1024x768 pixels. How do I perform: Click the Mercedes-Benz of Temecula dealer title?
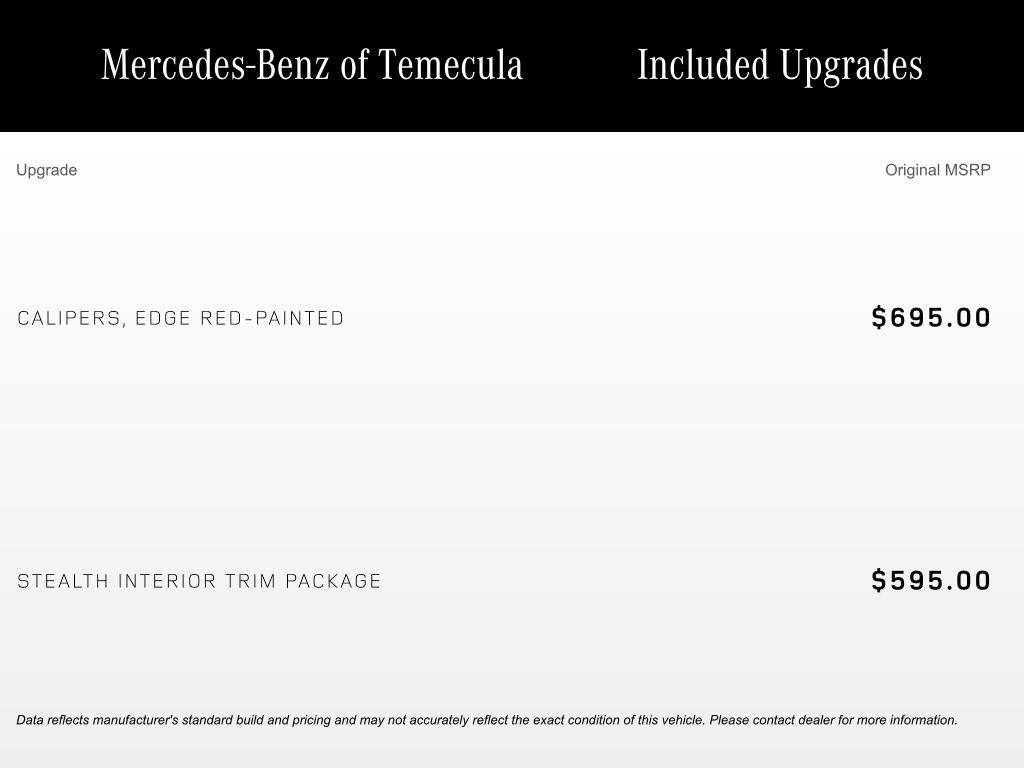click(x=312, y=65)
